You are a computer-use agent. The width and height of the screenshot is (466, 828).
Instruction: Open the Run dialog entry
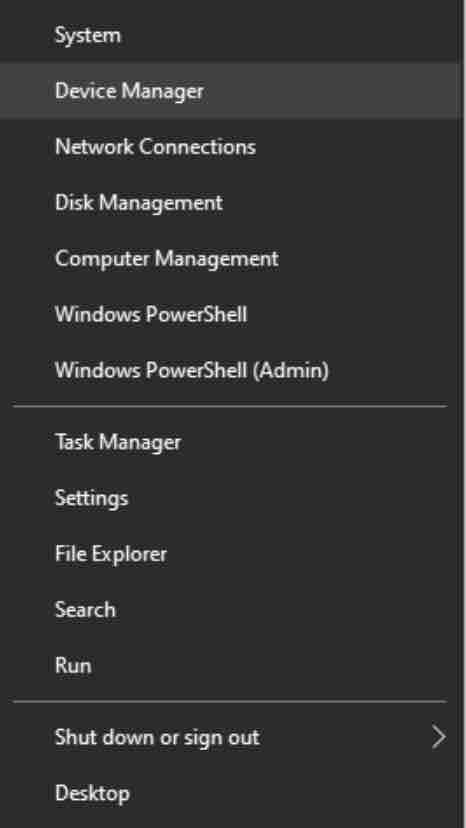point(230,665)
